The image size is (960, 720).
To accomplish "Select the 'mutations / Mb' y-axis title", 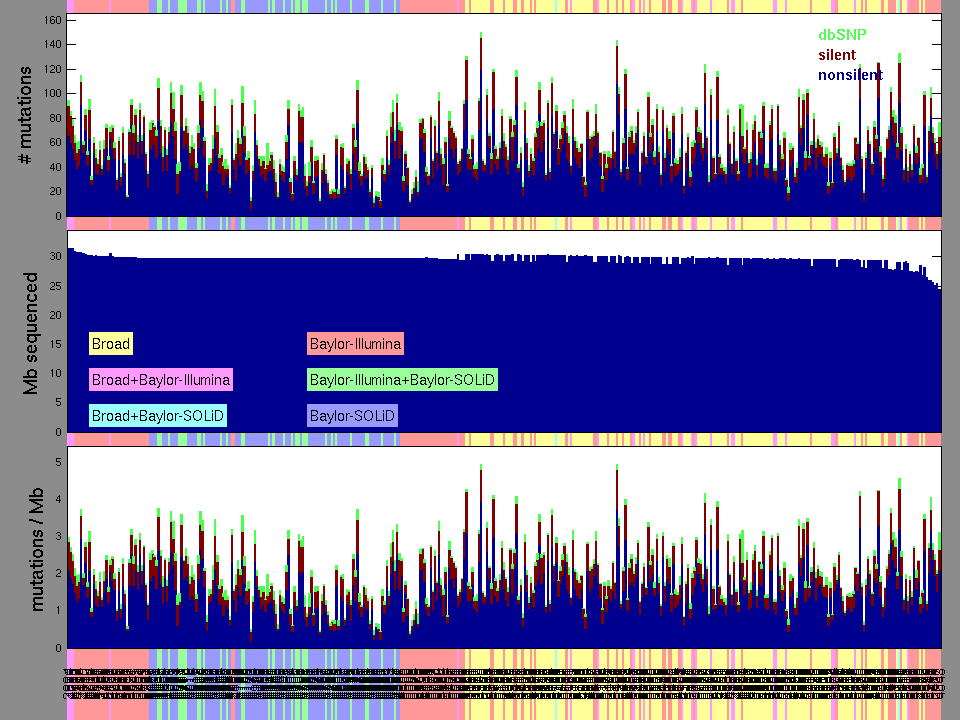I will click(x=37, y=547).
